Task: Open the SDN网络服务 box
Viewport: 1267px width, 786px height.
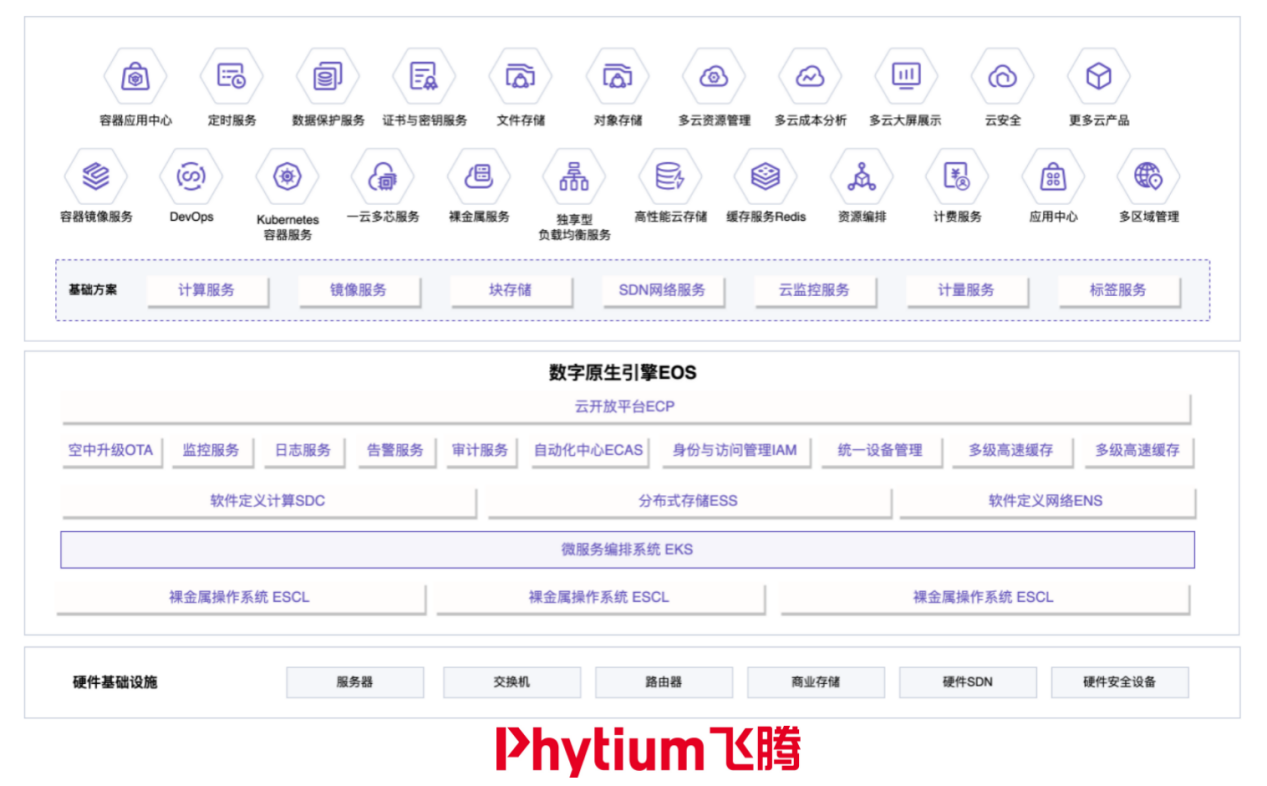Action: point(663,290)
